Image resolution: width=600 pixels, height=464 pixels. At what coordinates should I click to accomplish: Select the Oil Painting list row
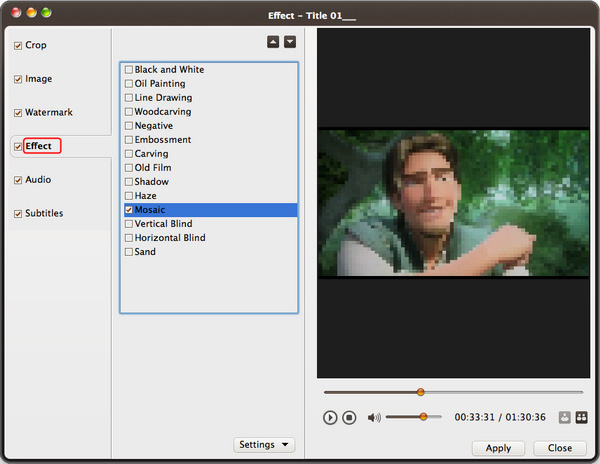pyautogui.click(x=210, y=84)
